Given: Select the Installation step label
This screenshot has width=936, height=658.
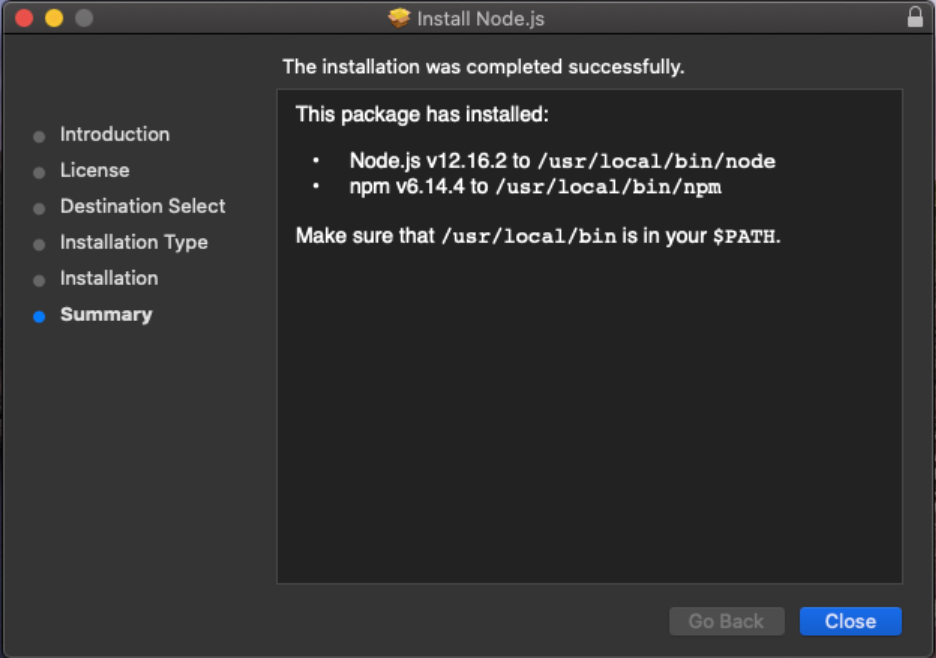Looking at the screenshot, I should (109, 278).
